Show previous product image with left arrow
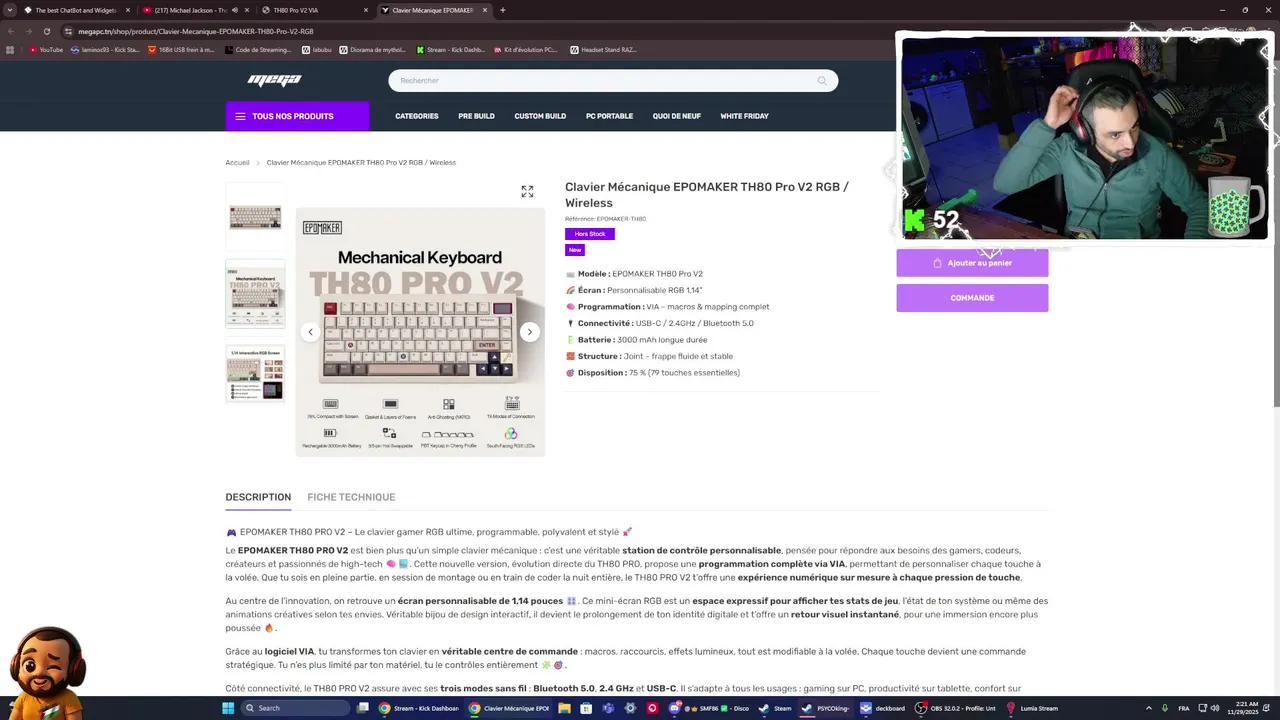Viewport: 1280px width, 720px height. [310, 332]
